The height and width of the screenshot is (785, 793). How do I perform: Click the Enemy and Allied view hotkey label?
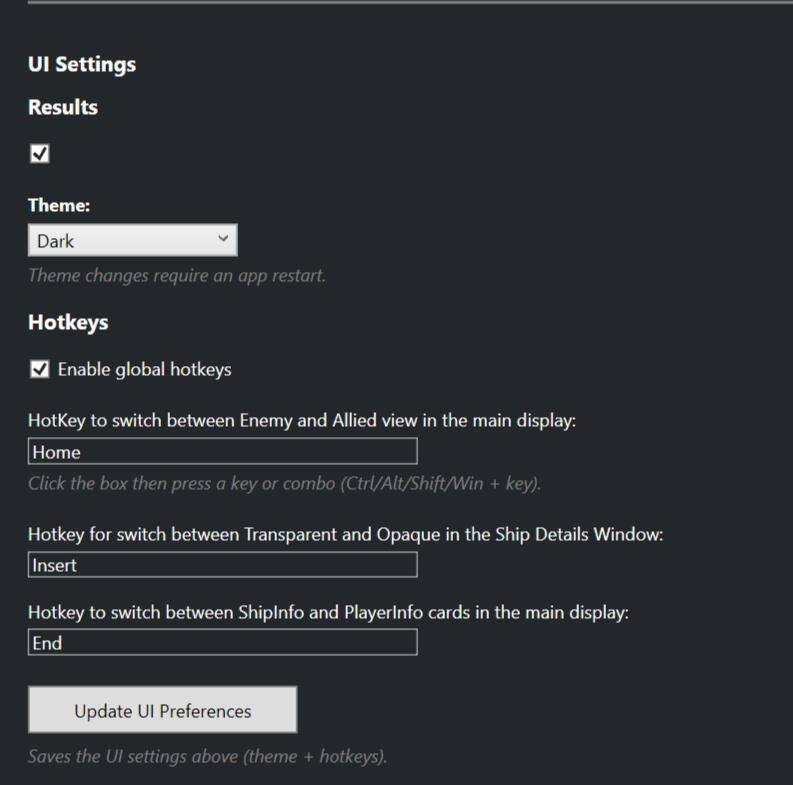302,420
